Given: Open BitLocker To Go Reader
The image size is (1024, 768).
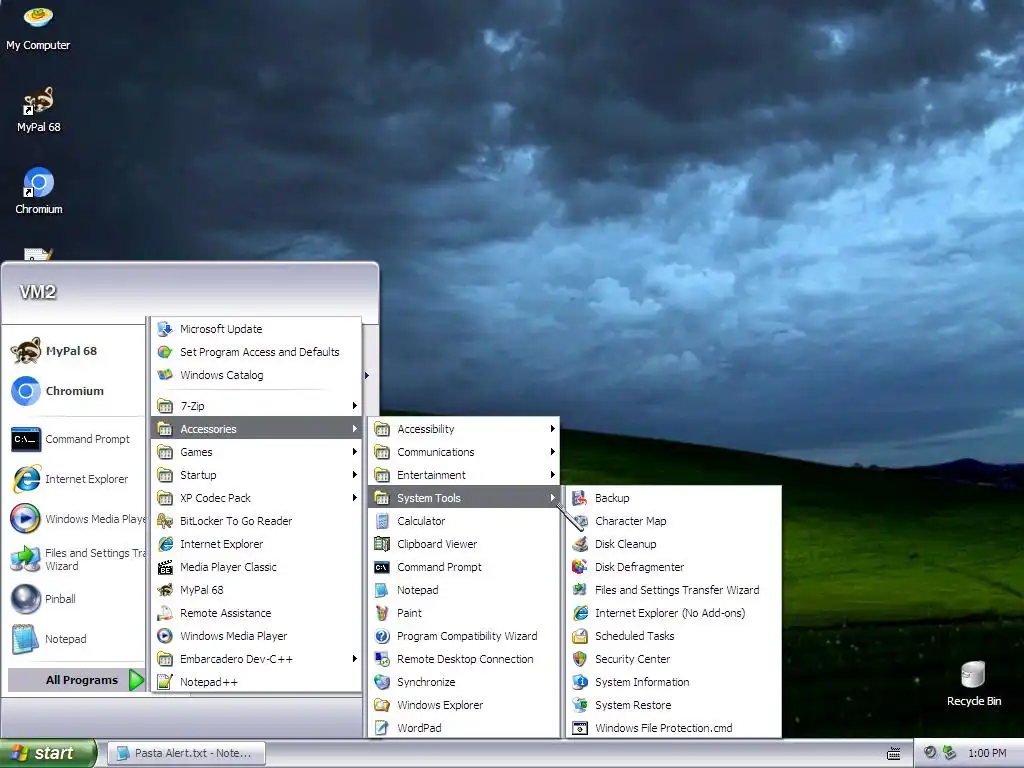Looking at the screenshot, I should pyautogui.click(x=256, y=520).
